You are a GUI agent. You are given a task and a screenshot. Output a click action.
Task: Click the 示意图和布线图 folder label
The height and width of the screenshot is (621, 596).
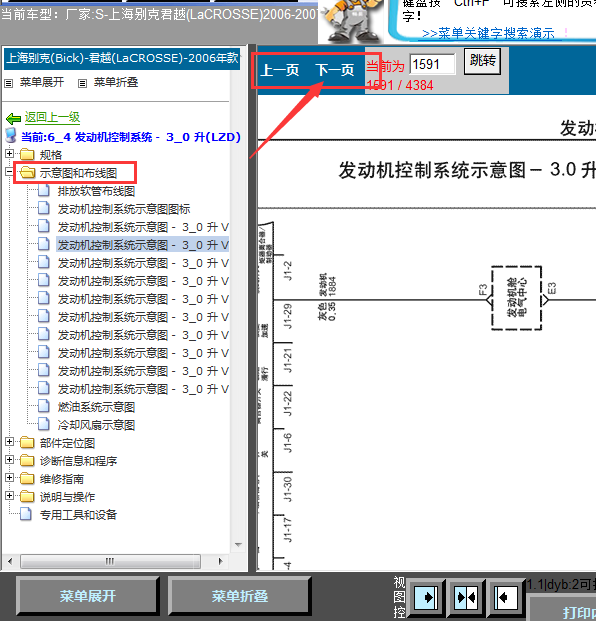(78, 173)
